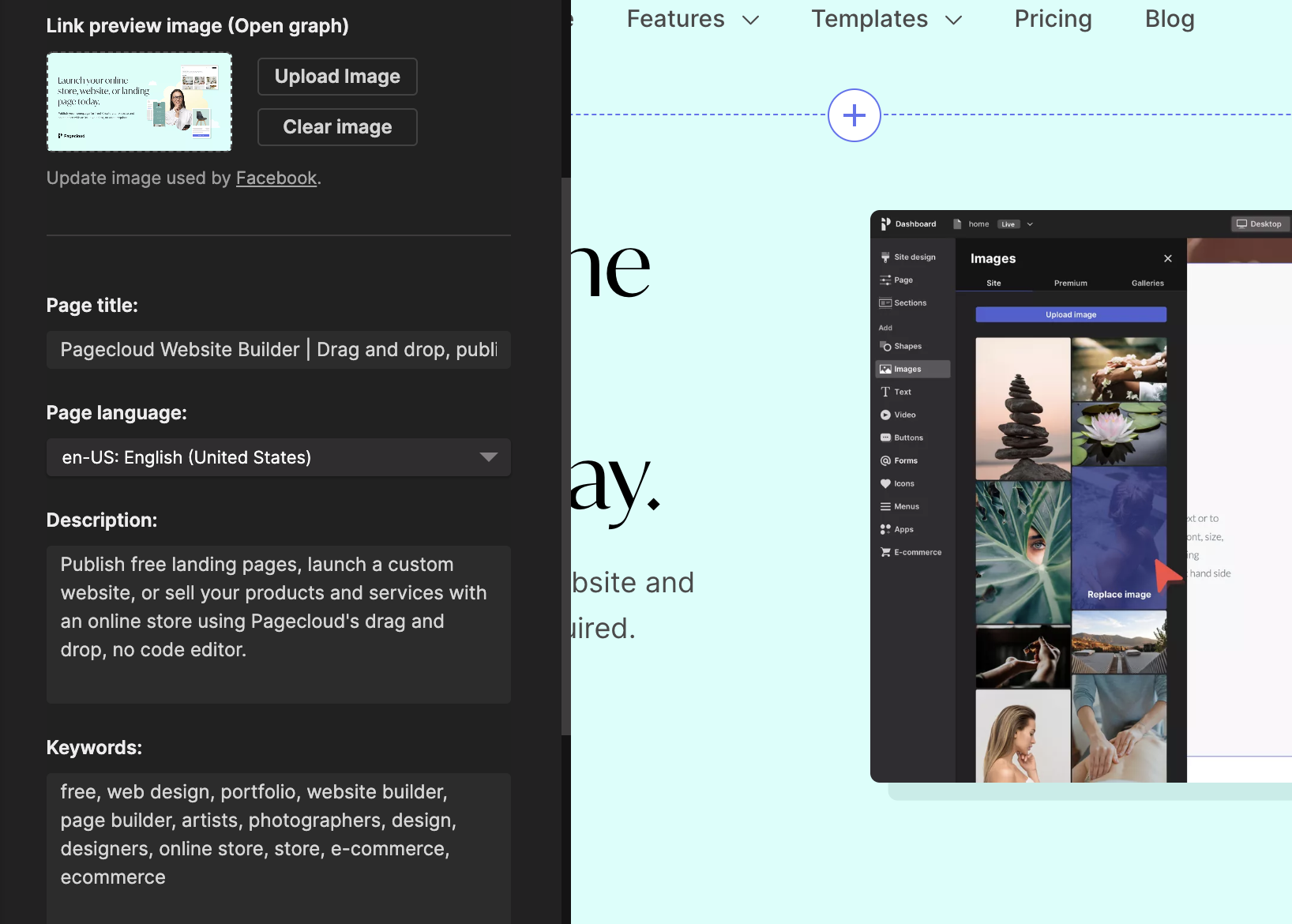
Task: Open the Pricing page from the navbar
Action: coord(1053,19)
